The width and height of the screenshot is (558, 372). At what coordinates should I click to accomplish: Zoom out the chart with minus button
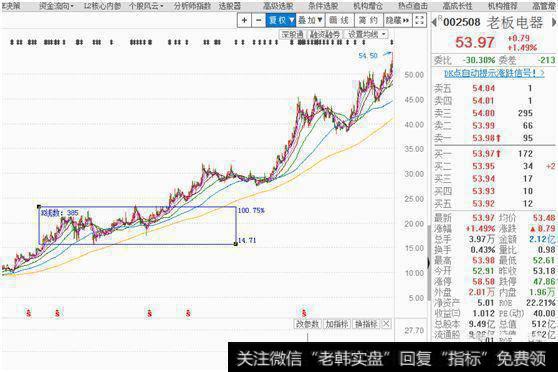(x=259, y=21)
